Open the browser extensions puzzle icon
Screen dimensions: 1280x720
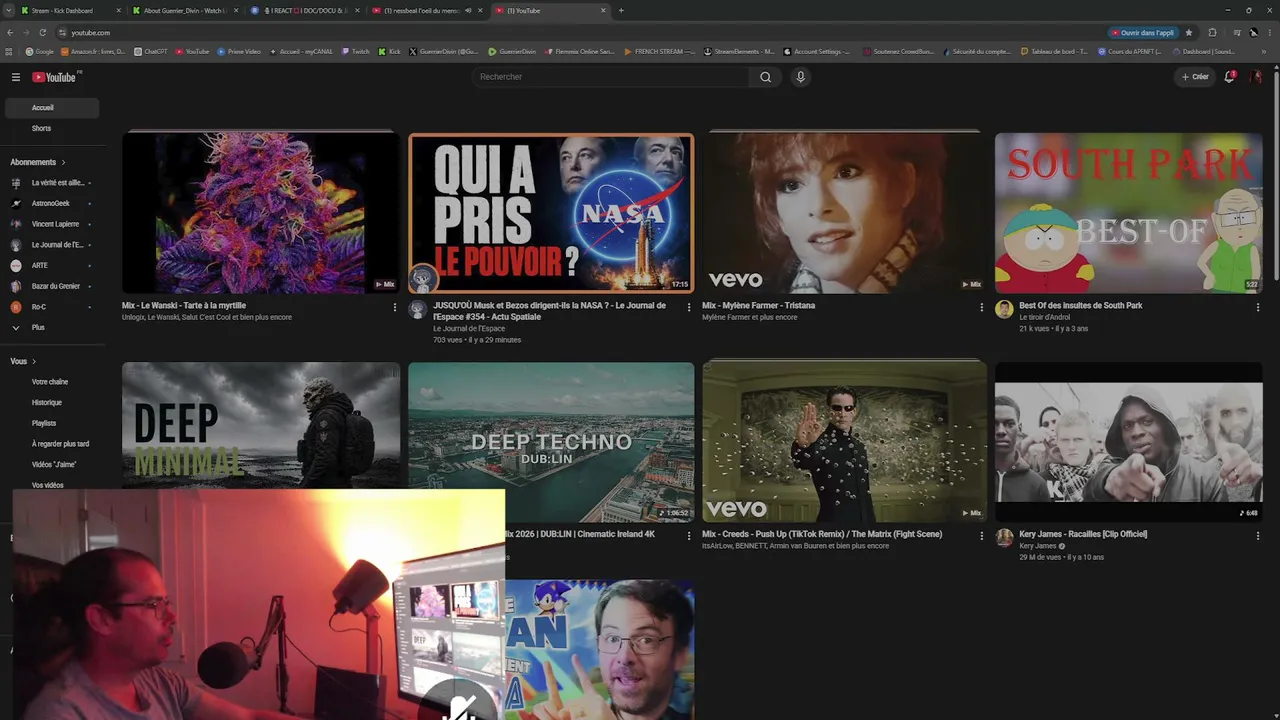point(1212,32)
